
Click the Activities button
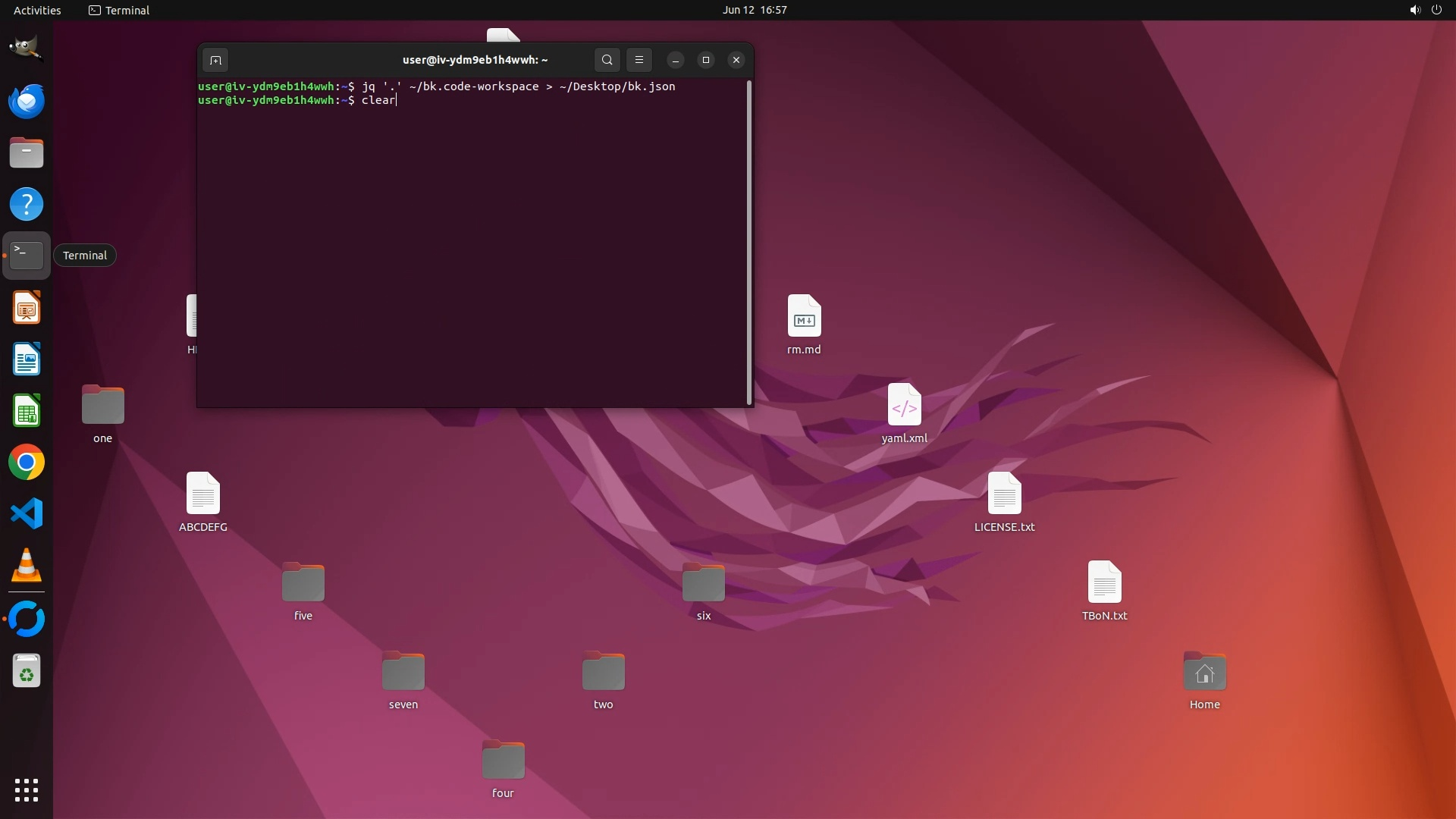pos(37,10)
